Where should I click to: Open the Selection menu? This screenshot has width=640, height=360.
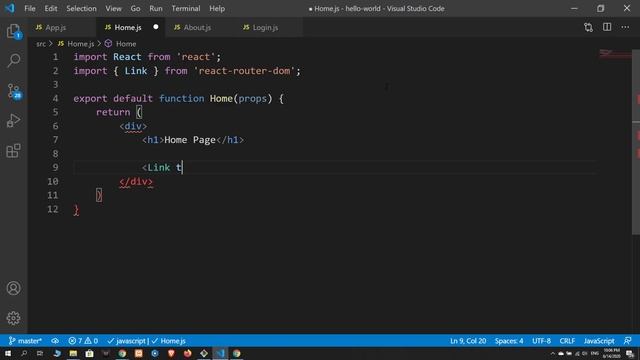click(81, 8)
